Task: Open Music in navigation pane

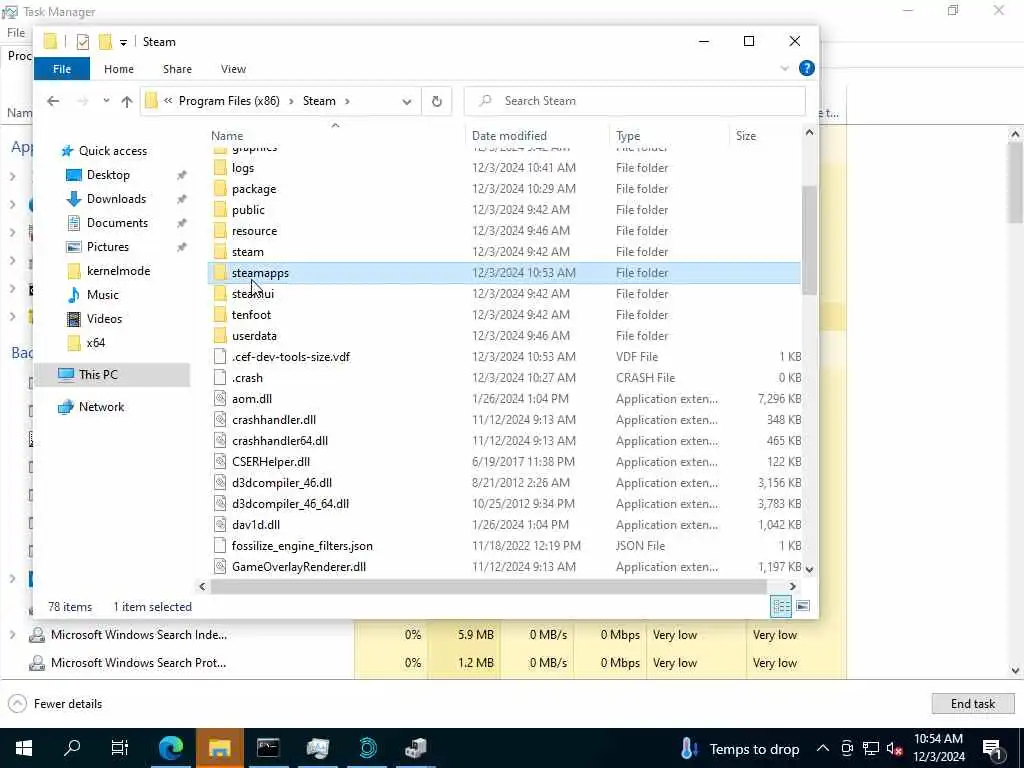Action: 103,295
